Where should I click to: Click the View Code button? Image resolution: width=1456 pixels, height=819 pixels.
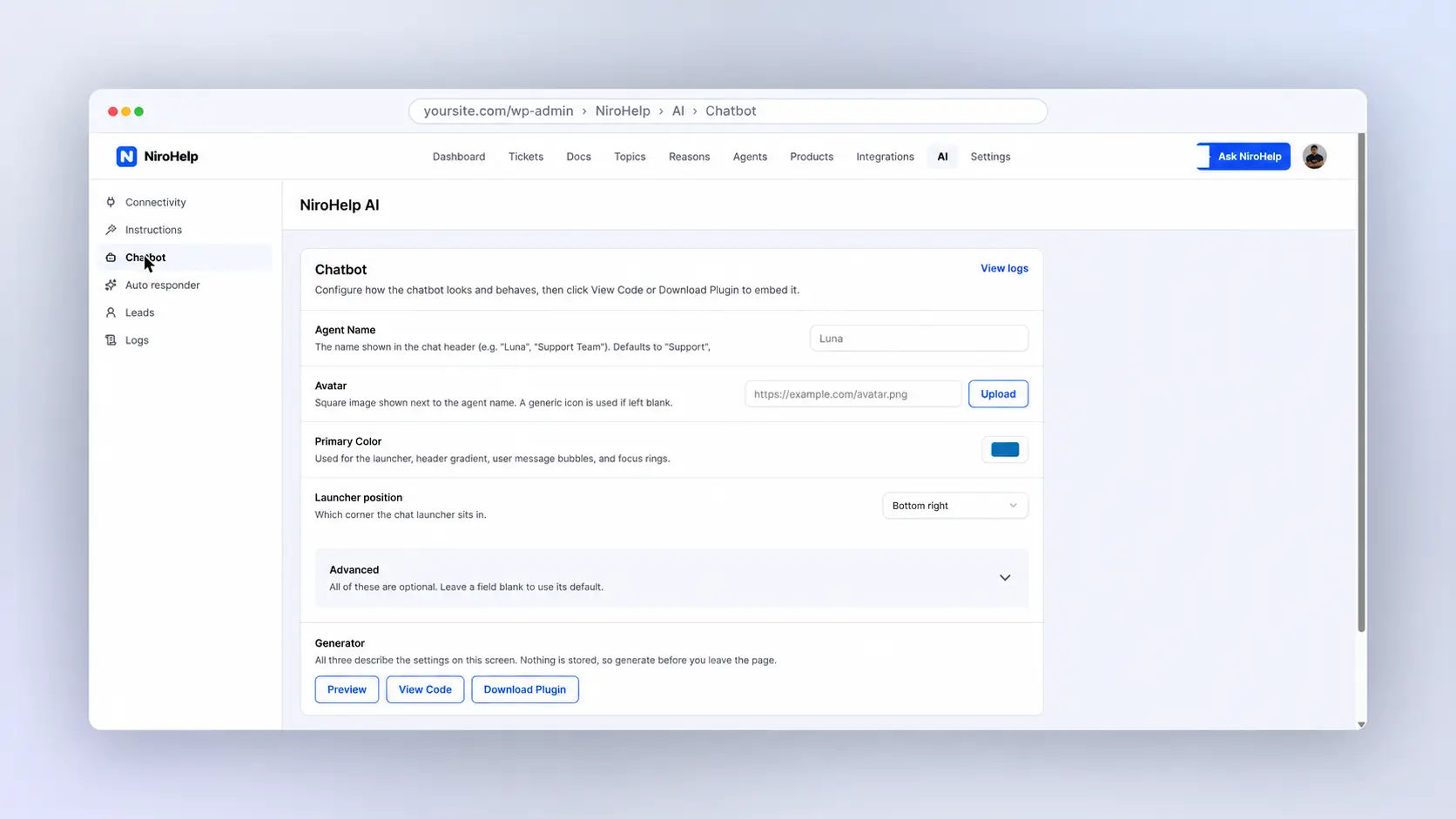coord(425,689)
